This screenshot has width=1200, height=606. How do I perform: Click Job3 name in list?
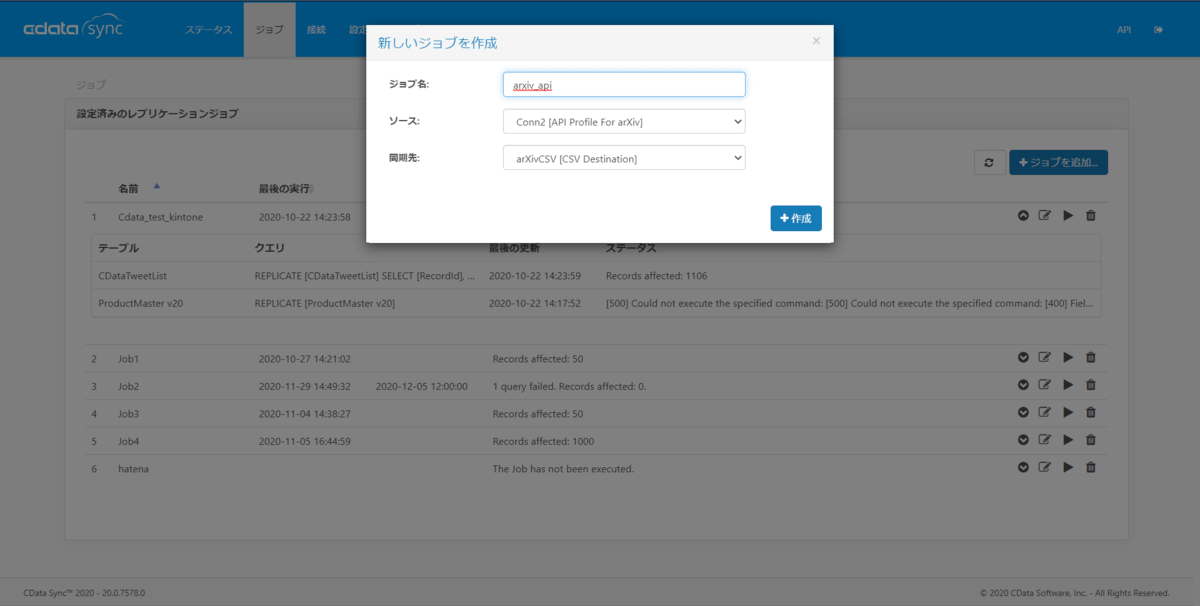point(129,413)
